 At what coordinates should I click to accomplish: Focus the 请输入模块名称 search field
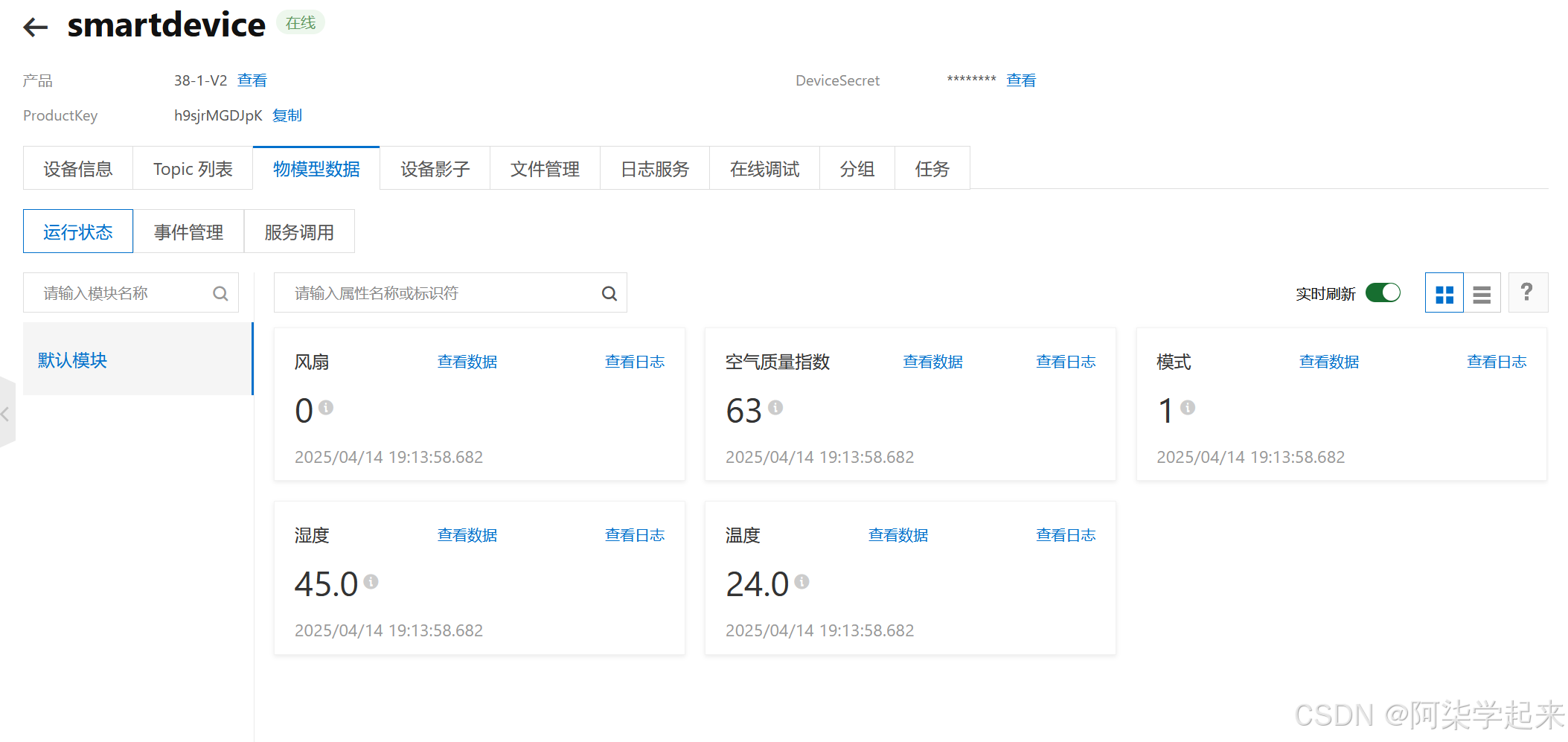(131, 293)
